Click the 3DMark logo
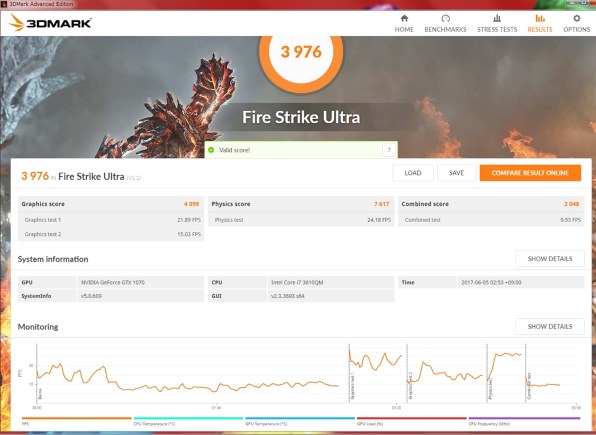This screenshot has width=596, height=435. 50,23
